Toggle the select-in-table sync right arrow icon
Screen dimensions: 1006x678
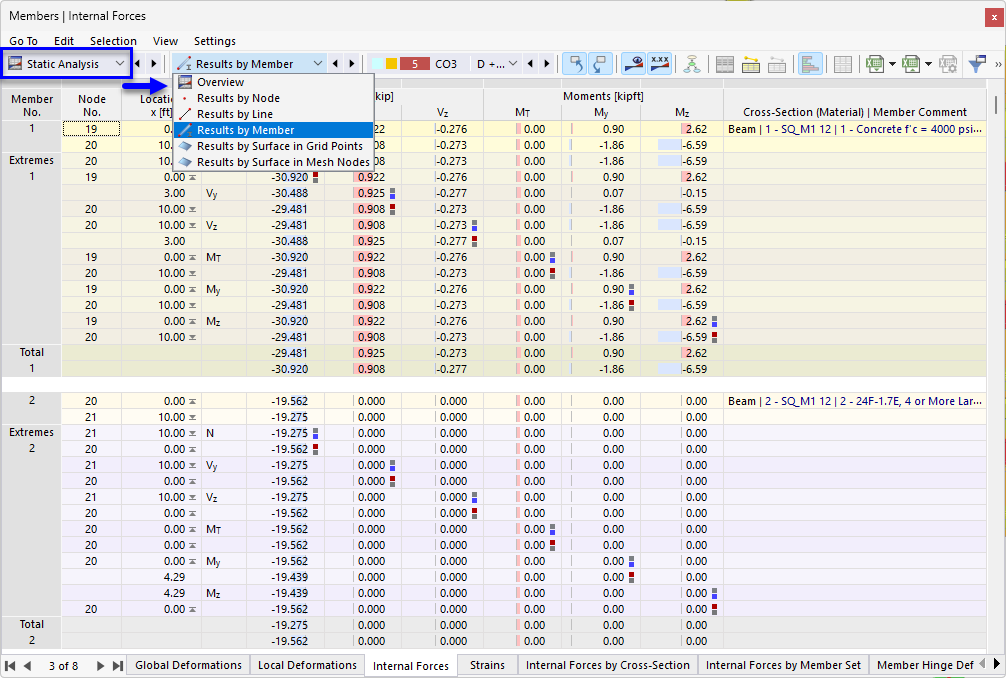pos(600,64)
